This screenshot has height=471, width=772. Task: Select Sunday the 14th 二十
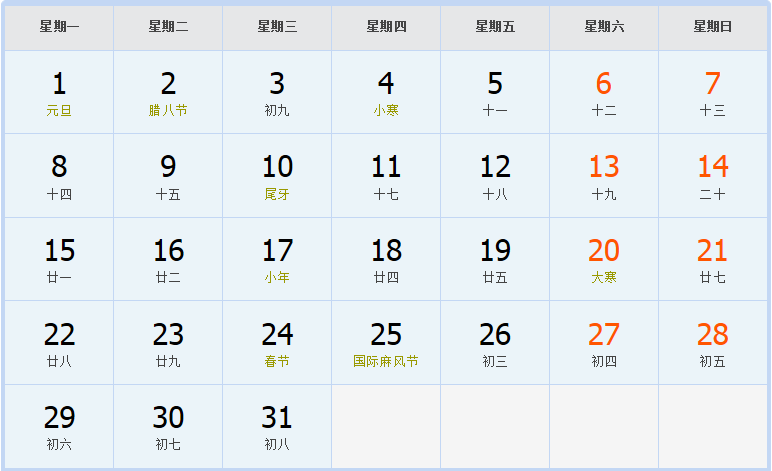[x=713, y=176]
